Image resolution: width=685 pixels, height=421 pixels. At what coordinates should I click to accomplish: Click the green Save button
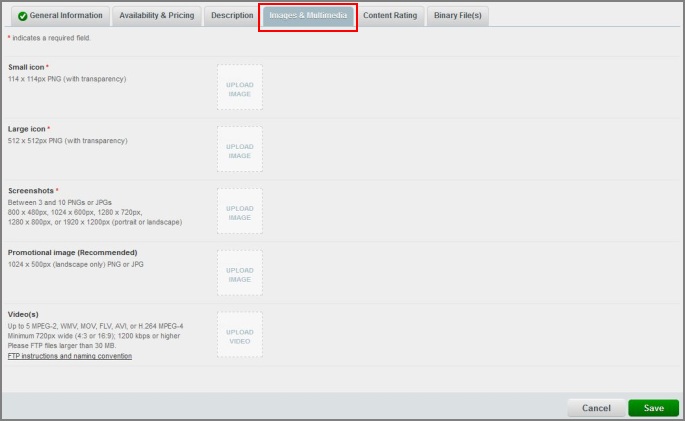tap(653, 408)
